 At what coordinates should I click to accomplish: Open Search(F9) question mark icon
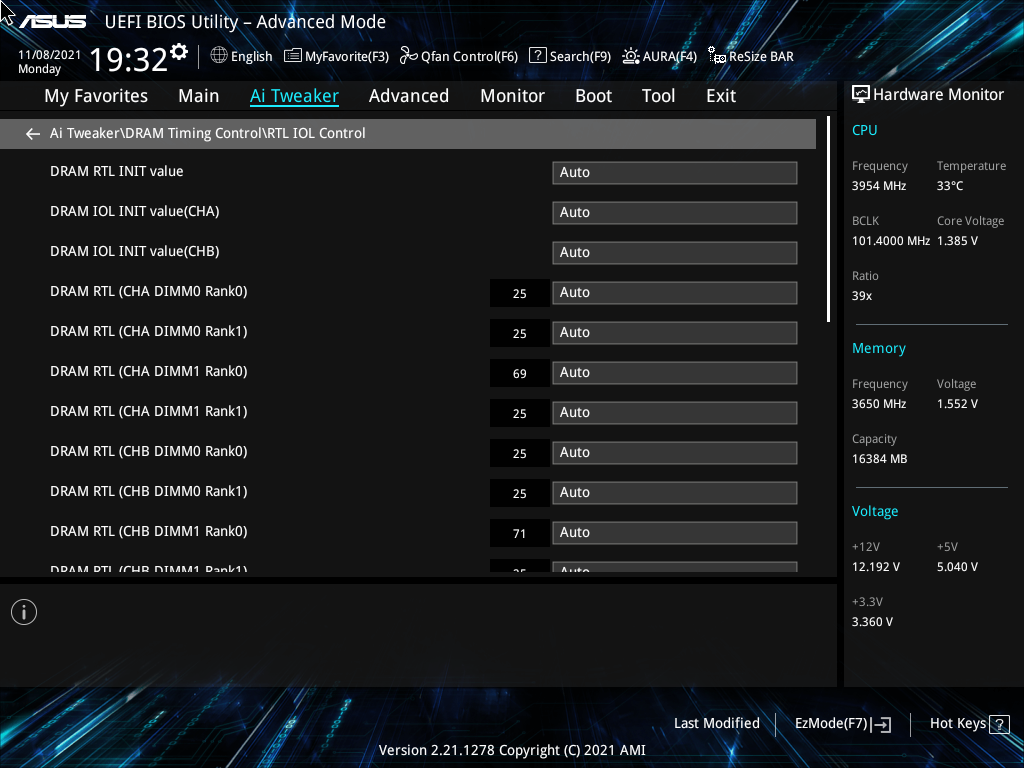(x=537, y=56)
